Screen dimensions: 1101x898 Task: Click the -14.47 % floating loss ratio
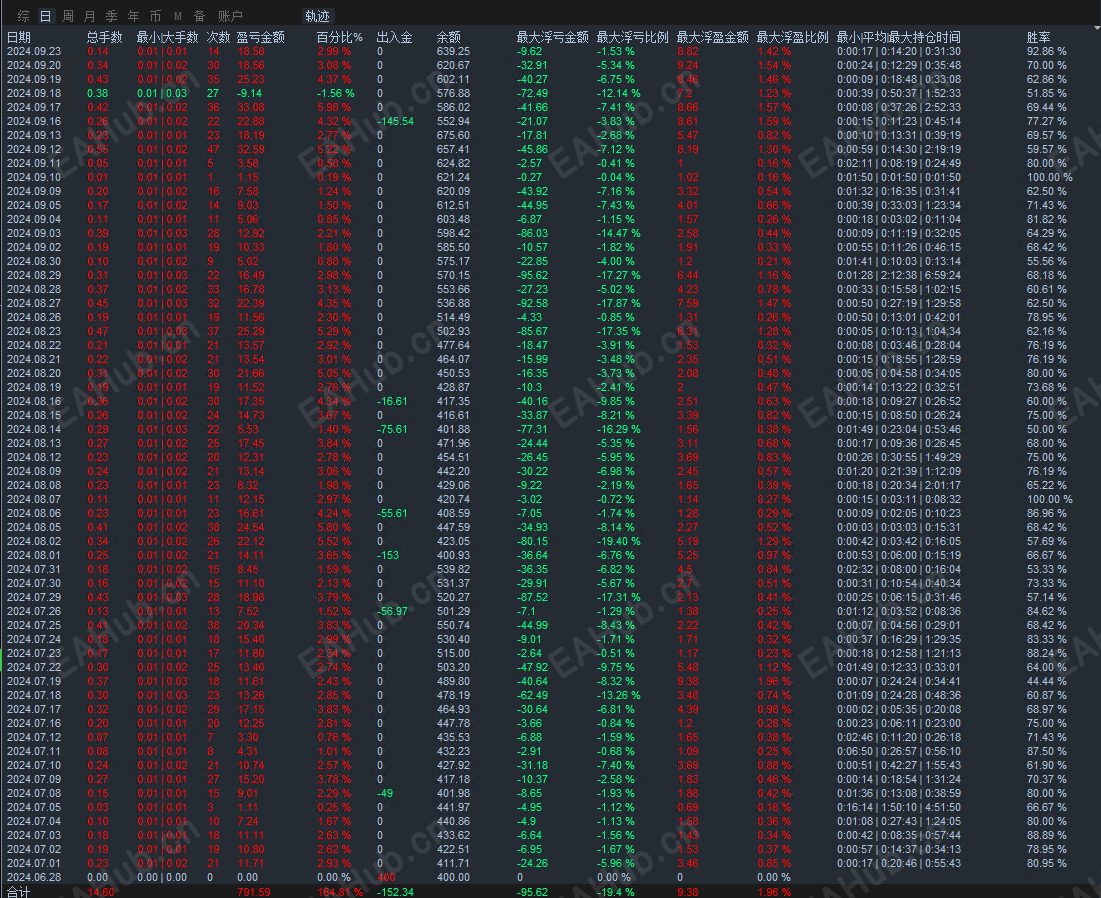[x=619, y=233]
